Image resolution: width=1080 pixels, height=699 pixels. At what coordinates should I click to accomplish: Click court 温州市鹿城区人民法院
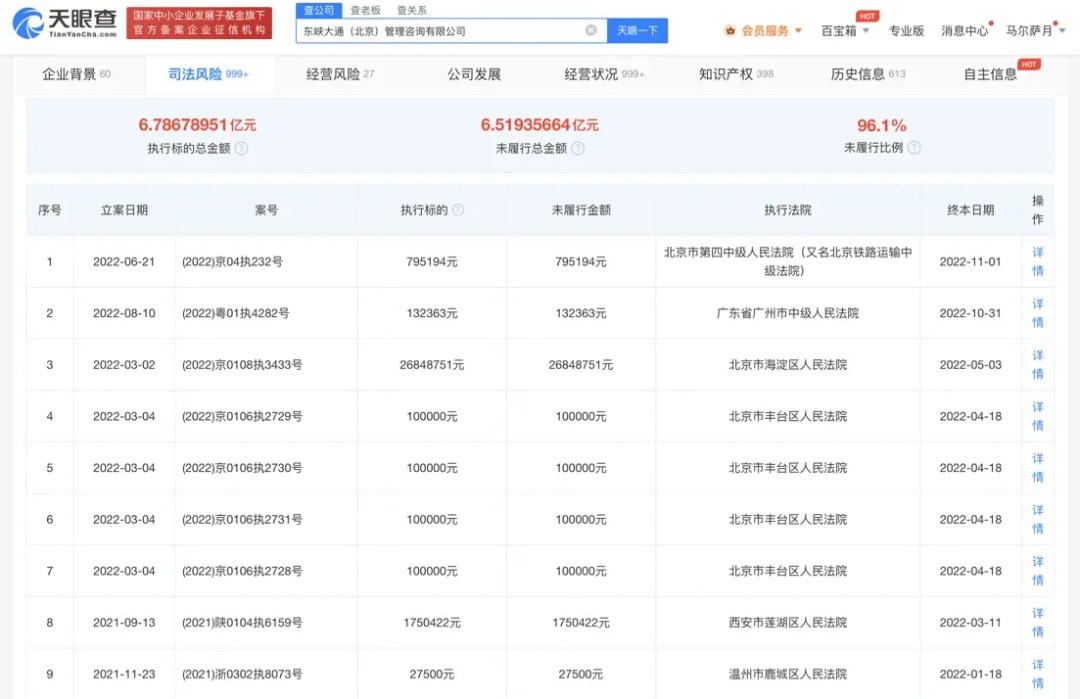click(x=788, y=674)
